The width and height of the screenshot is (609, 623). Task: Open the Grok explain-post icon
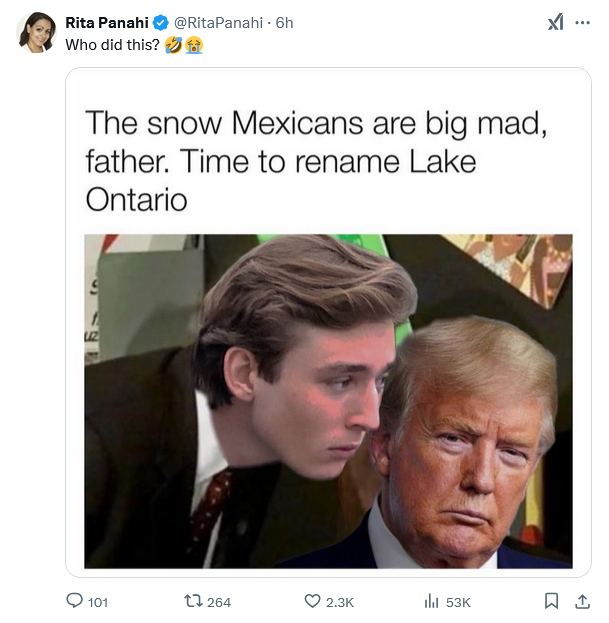(x=555, y=22)
